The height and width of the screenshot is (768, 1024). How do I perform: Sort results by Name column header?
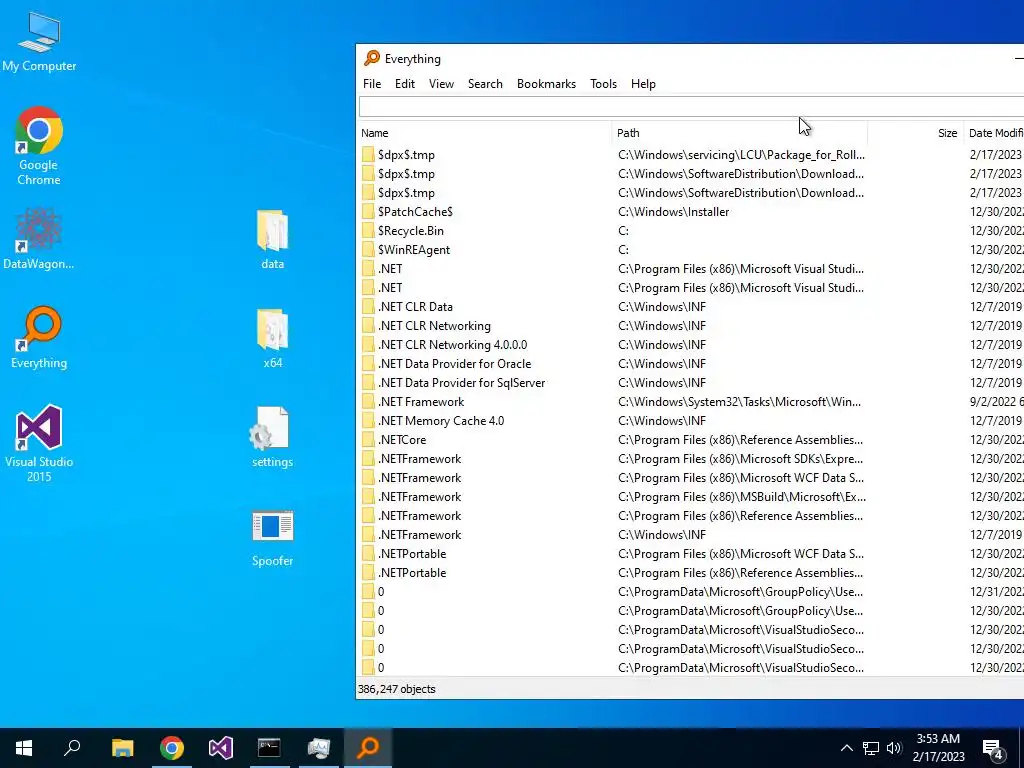pyautogui.click(x=485, y=133)
